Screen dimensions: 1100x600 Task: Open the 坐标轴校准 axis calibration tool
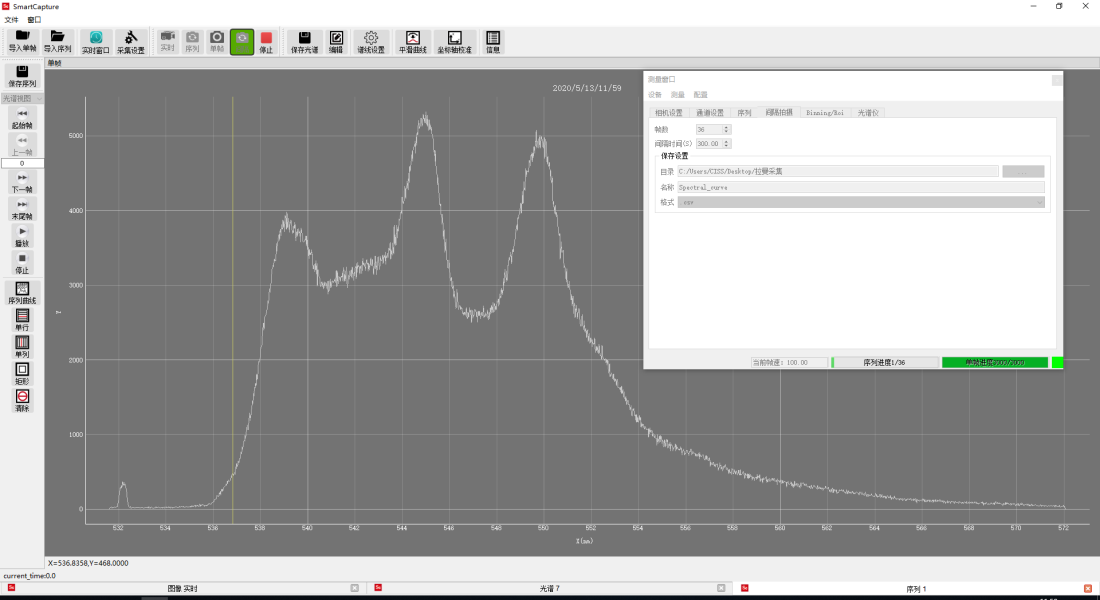pos(455,41)
